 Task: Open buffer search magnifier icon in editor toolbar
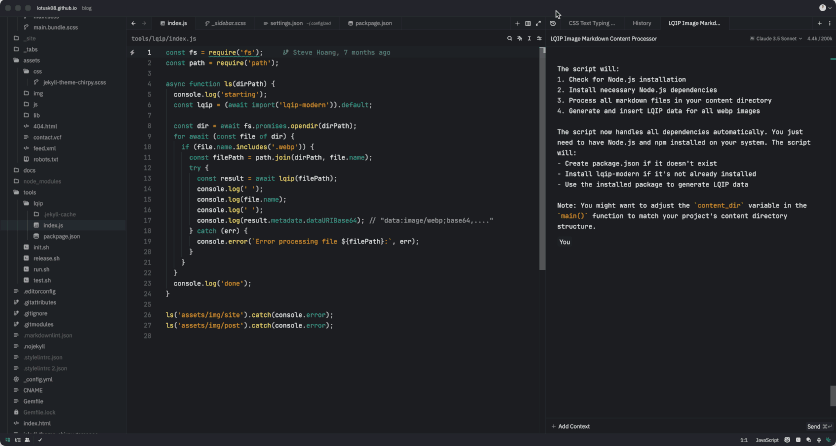click(x=508, y=38)
